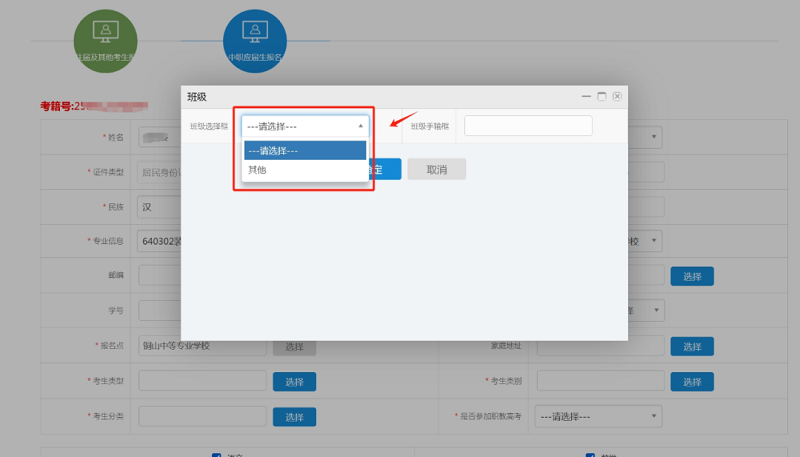Collapse the 班级选择框 dropdown via its arrow

(x=360, y=126)
